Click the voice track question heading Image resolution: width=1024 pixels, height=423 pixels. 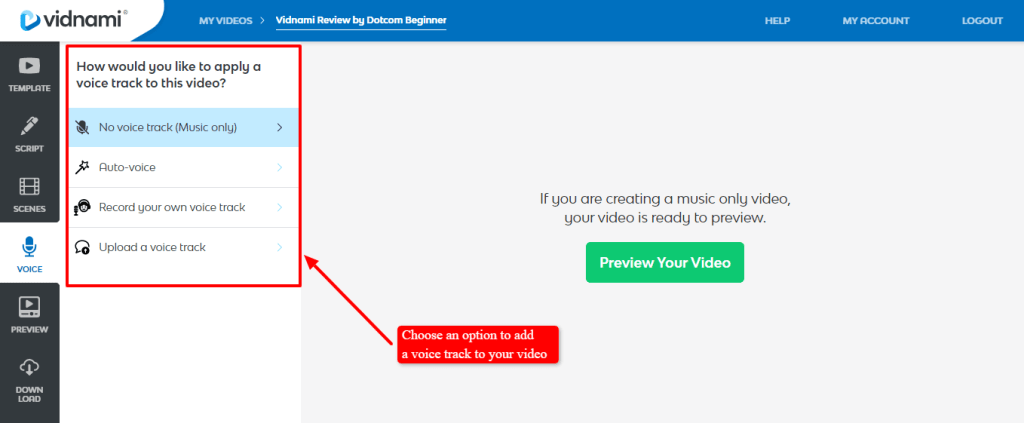168,75
